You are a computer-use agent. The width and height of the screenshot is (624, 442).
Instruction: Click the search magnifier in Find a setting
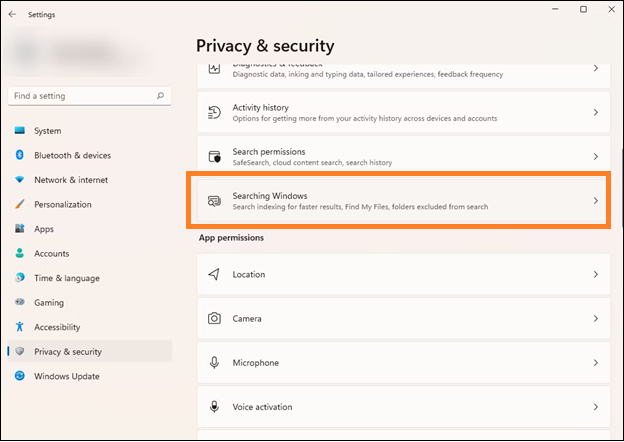[x=160, y=97]
